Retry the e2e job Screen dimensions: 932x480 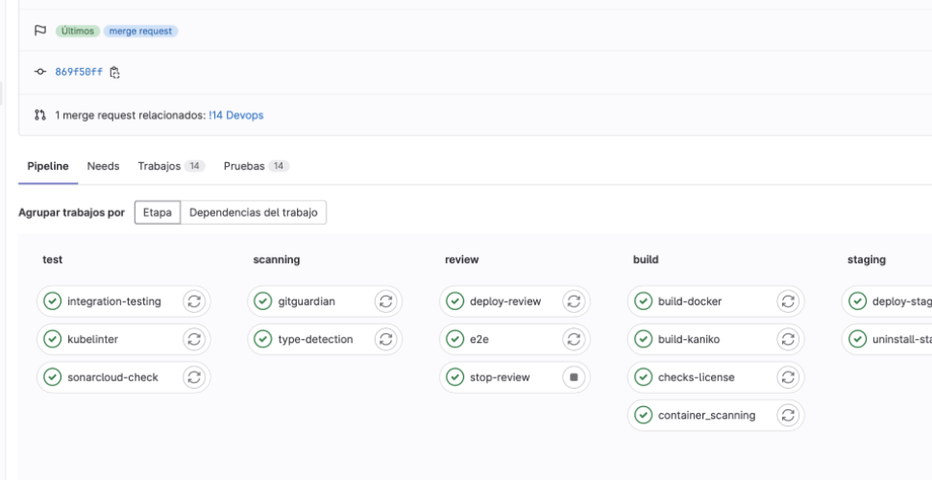[574, 339]
